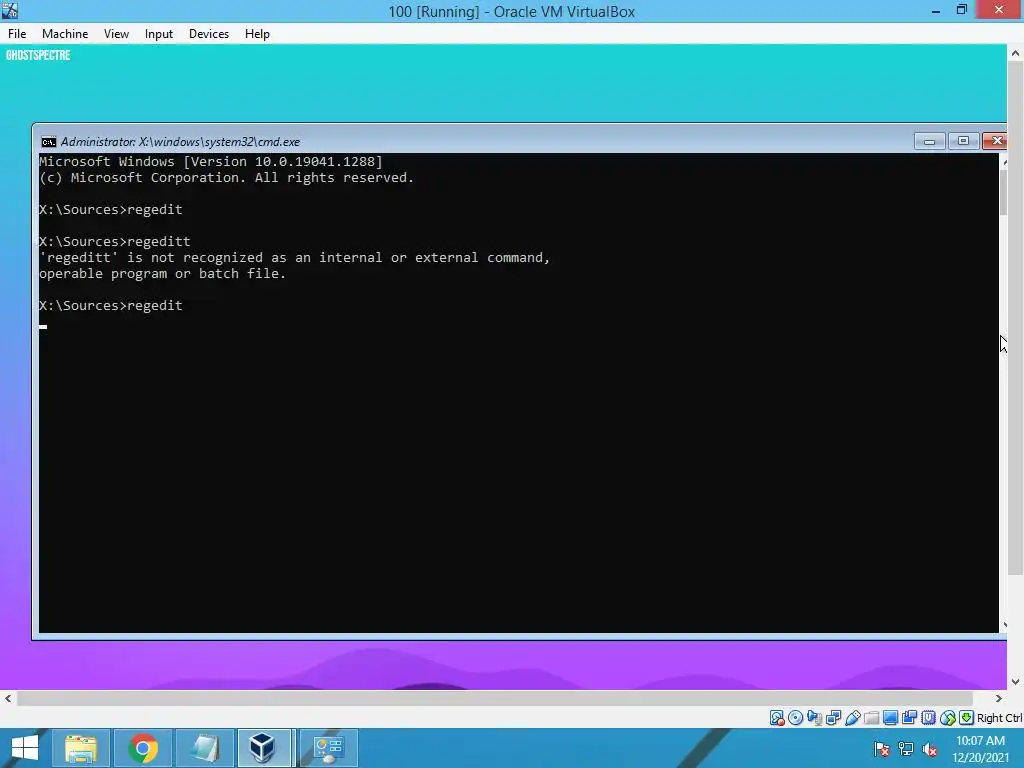Close the VirtualBox window
This screenshot has width=1024, height=768.
999,10
